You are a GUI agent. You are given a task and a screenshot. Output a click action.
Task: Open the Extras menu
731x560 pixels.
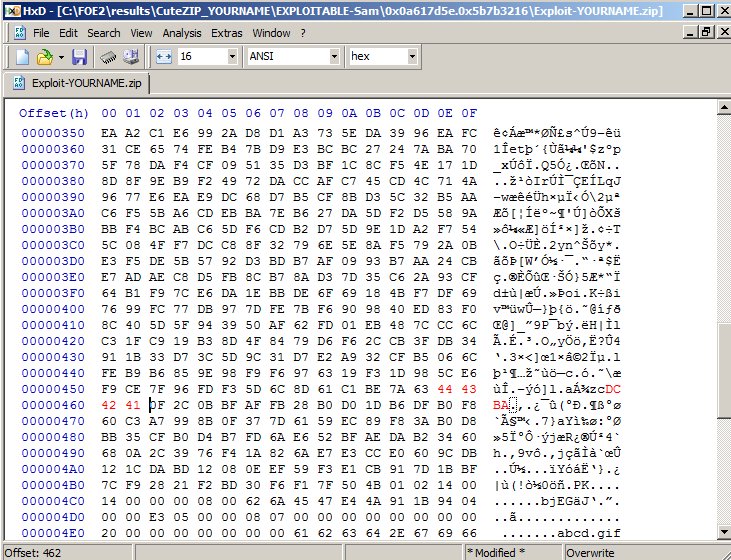pyautogui.click(x=227, y=33)
